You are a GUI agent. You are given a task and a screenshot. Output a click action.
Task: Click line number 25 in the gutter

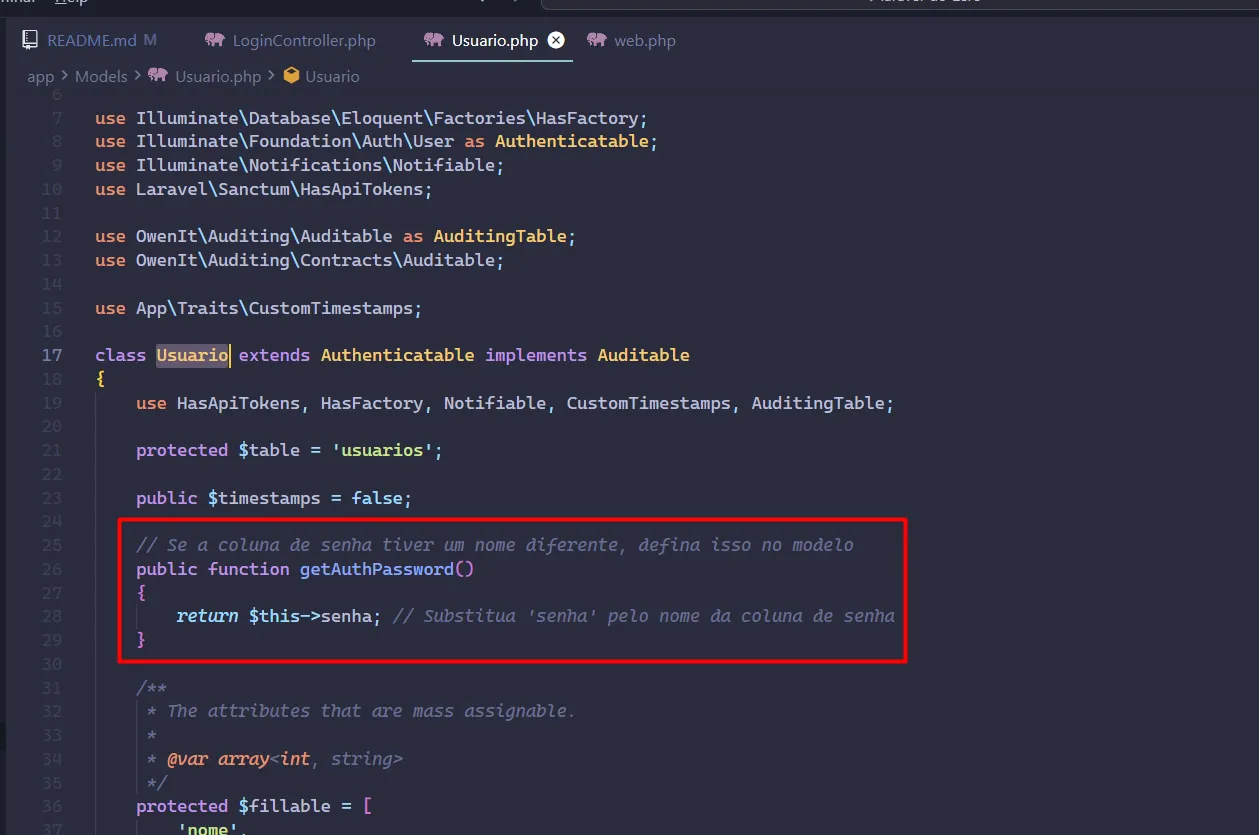click(52, 545)
